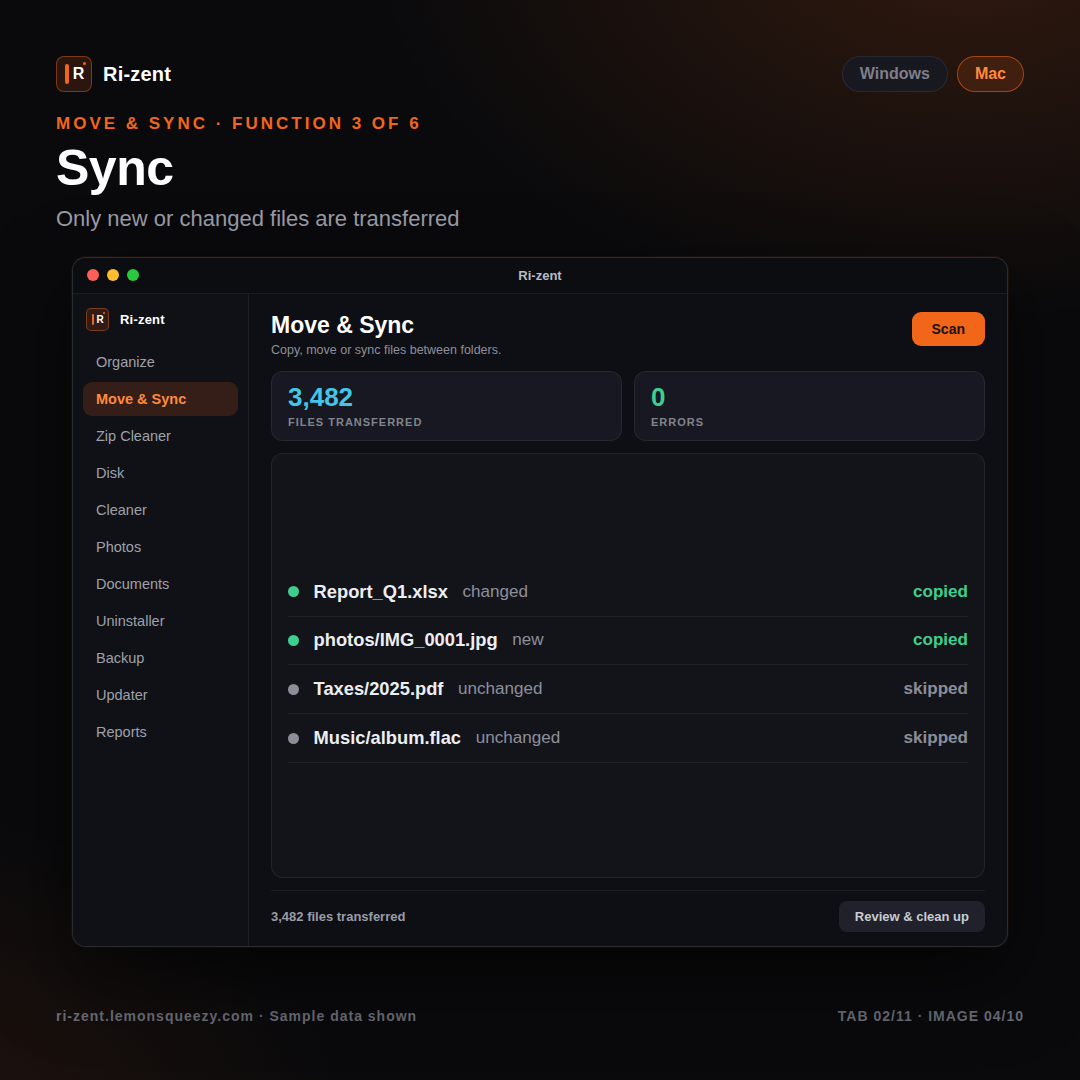The height and width of the screenshot is (1080, 1080).
Task: Go to Updater section
Action: [x=160, y=695]
